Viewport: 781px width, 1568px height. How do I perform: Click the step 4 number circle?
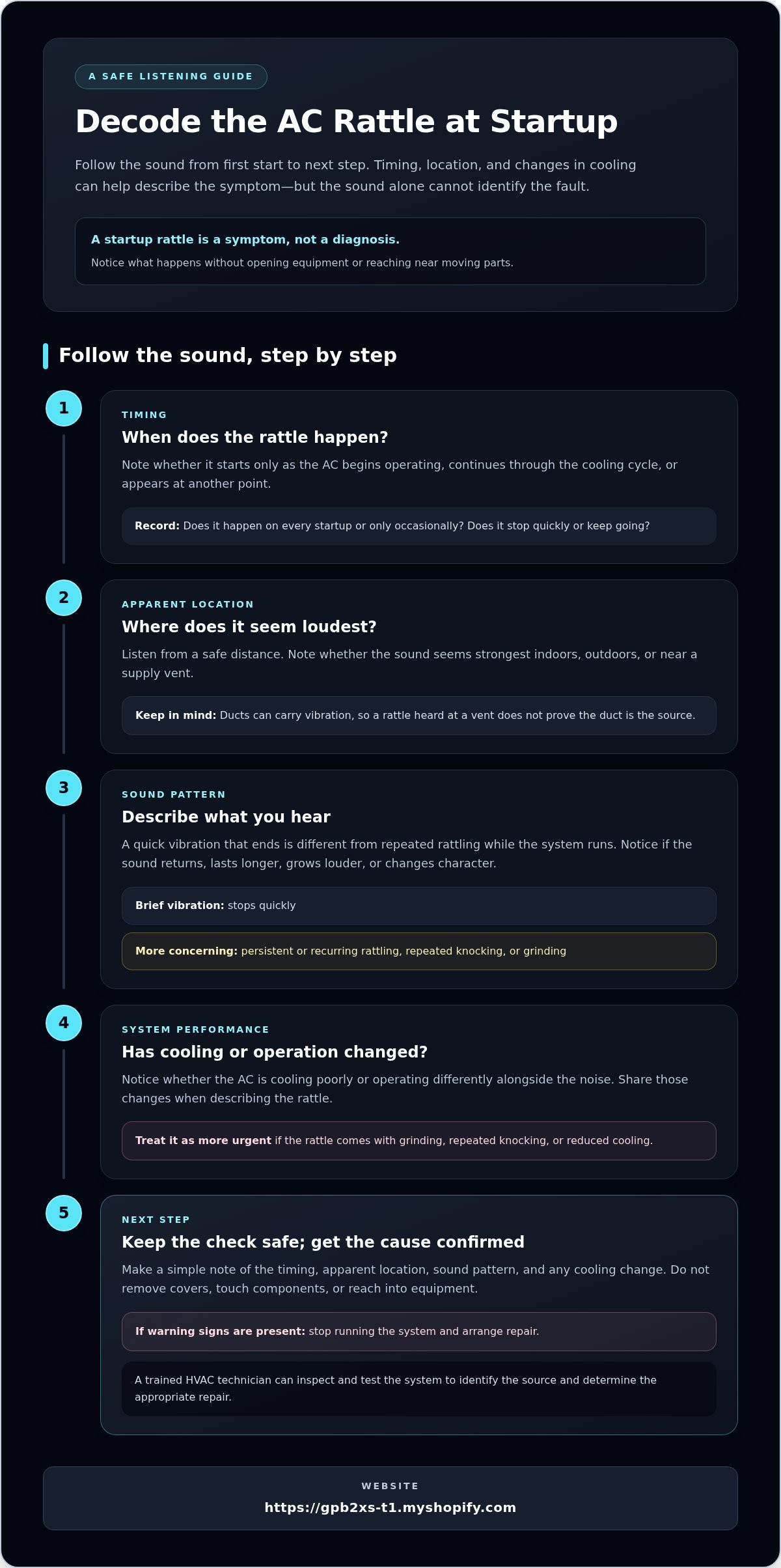click(x=64, y=1023)
